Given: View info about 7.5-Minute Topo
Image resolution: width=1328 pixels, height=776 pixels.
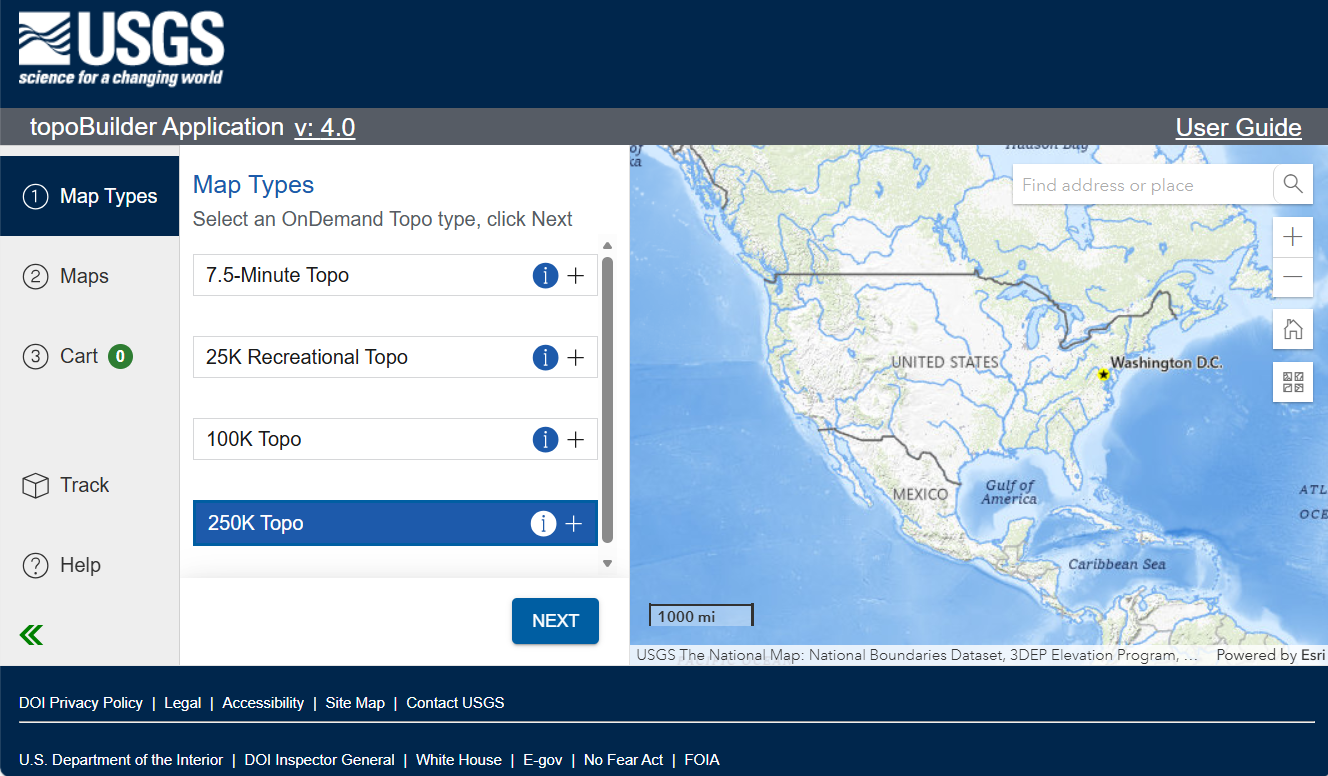Looking at the screenshot, I should tap(545, 275).
